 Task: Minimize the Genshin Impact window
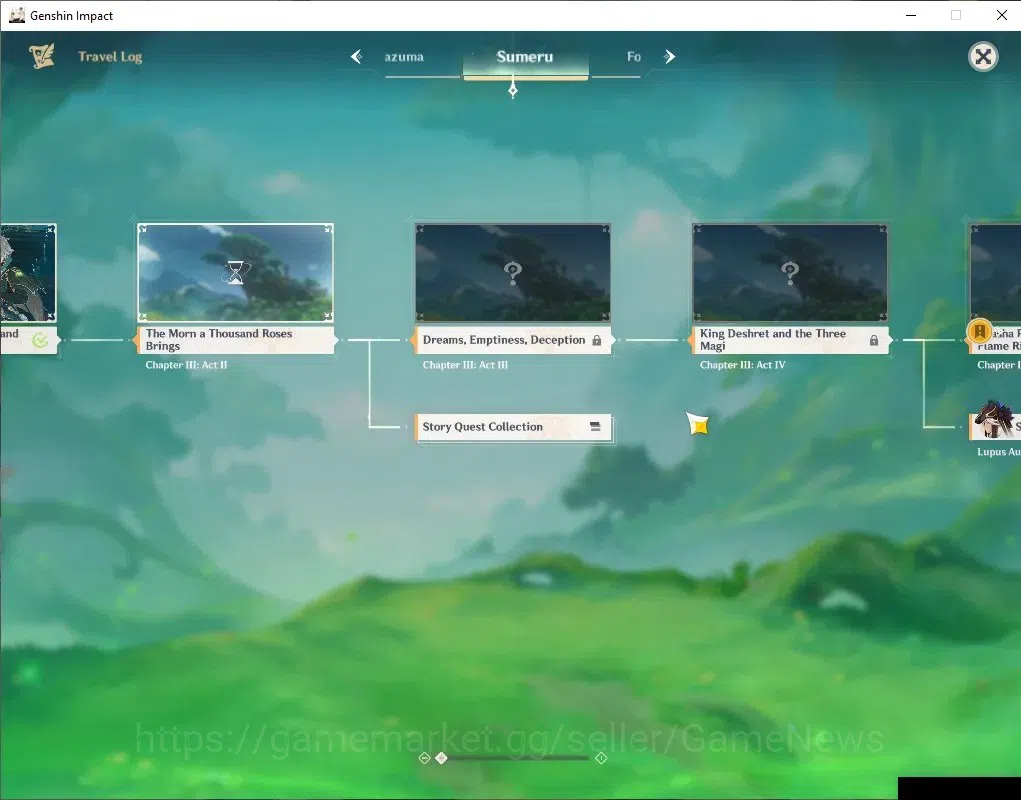[x=911, y=15]
